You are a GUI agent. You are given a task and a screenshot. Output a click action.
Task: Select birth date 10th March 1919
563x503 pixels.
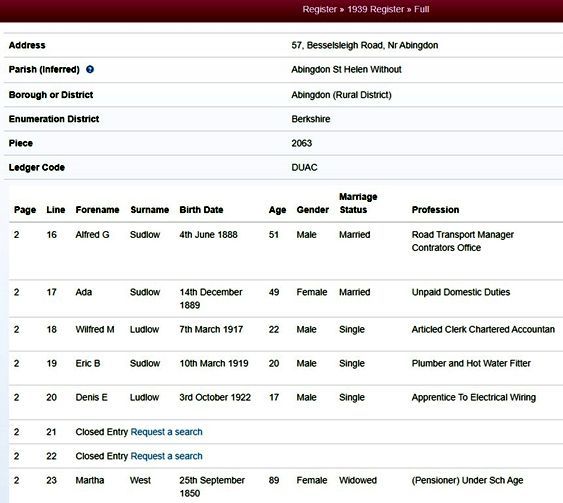tap(214, 363)
